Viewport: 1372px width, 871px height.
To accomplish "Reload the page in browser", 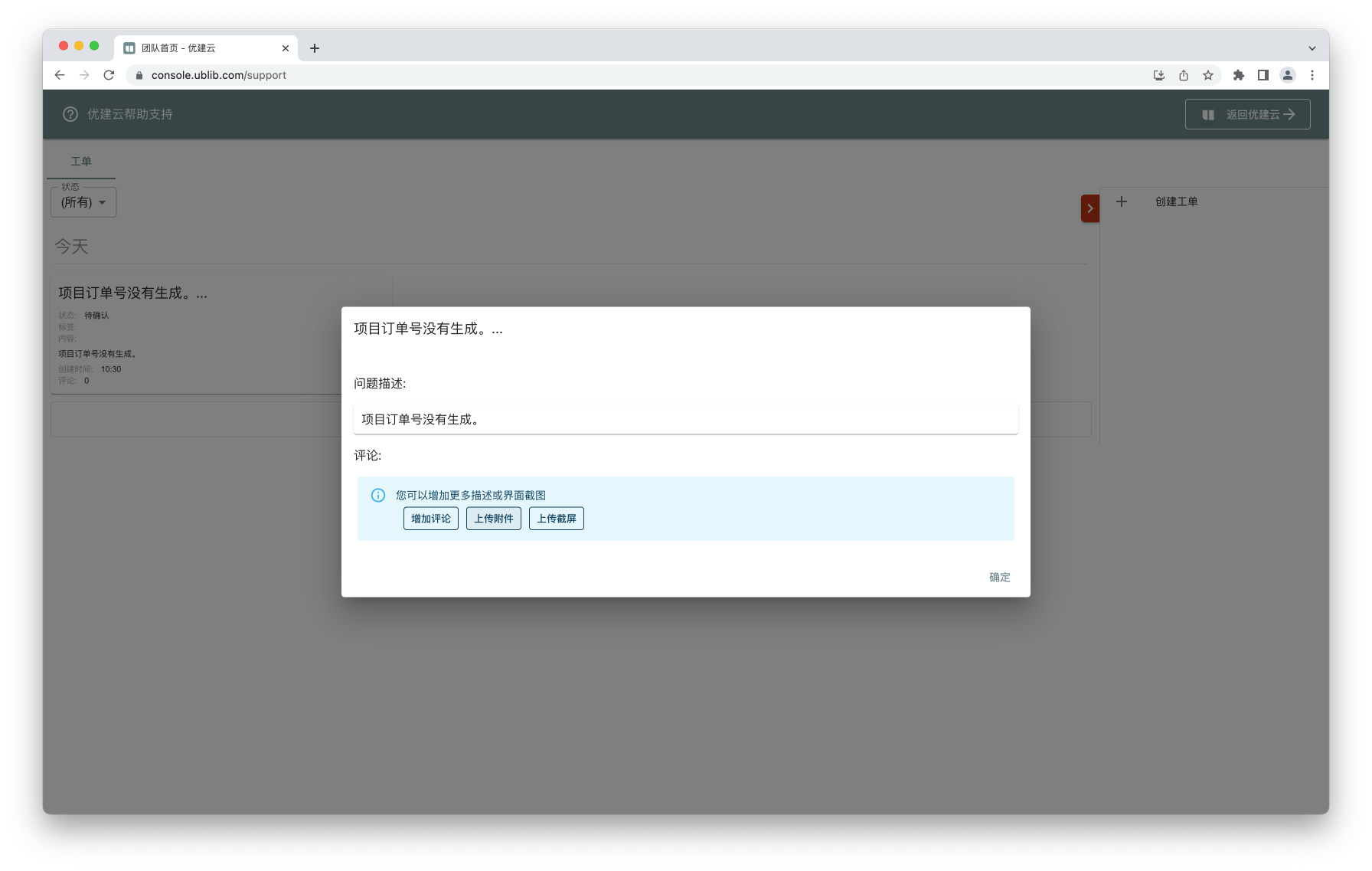I will [x=109, y=75].
